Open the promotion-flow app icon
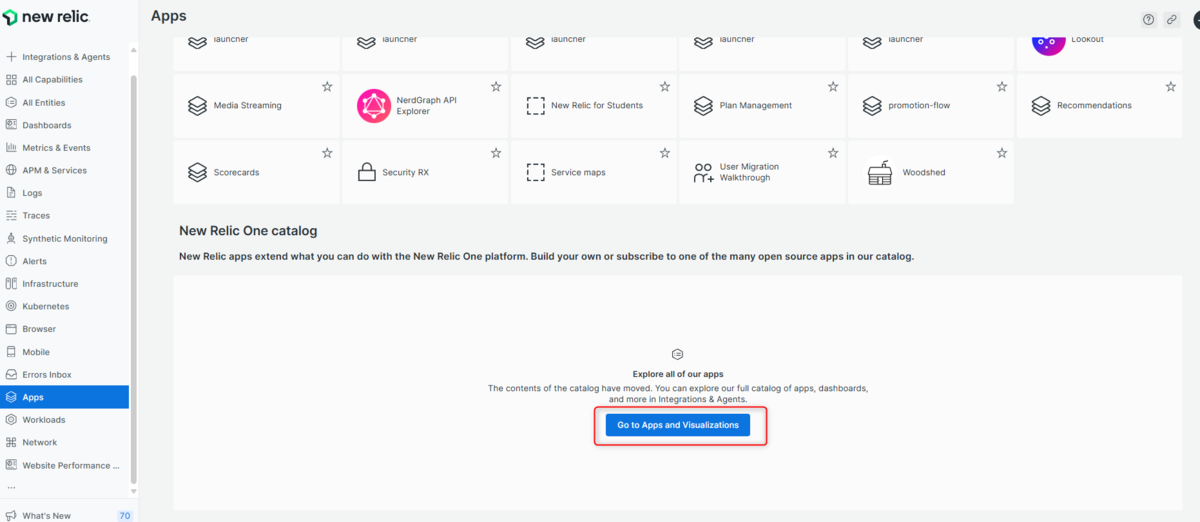Screen dimensions: 1200x522 872,105
